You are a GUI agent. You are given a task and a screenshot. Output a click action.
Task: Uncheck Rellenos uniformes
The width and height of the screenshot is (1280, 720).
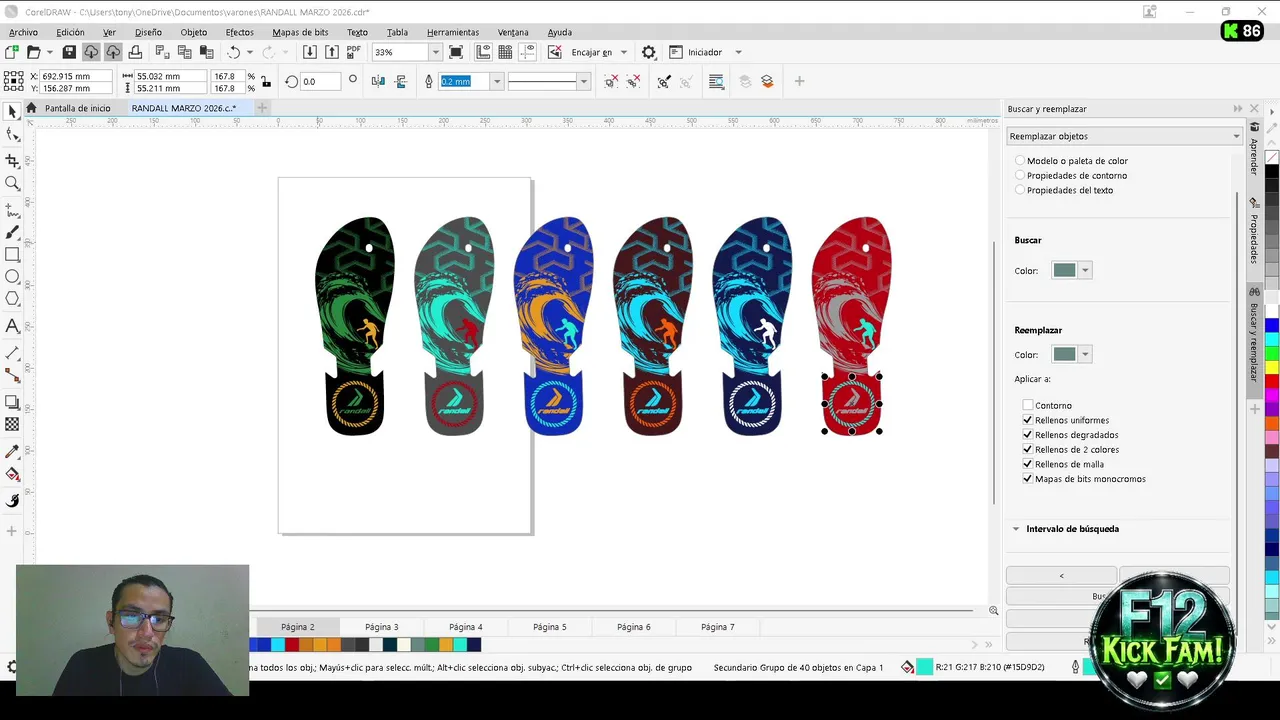pos(1027,420)
